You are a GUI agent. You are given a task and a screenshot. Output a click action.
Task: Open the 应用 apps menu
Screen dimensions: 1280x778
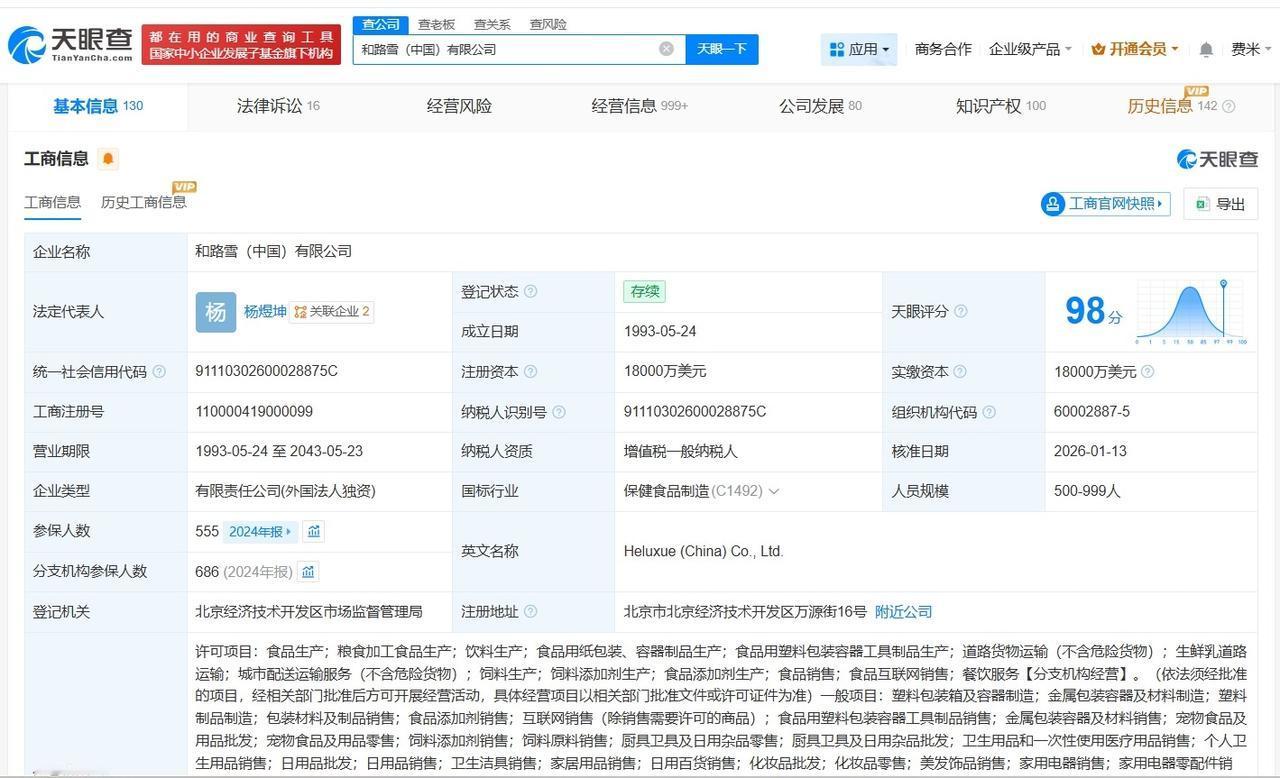[x=859, y=49]
